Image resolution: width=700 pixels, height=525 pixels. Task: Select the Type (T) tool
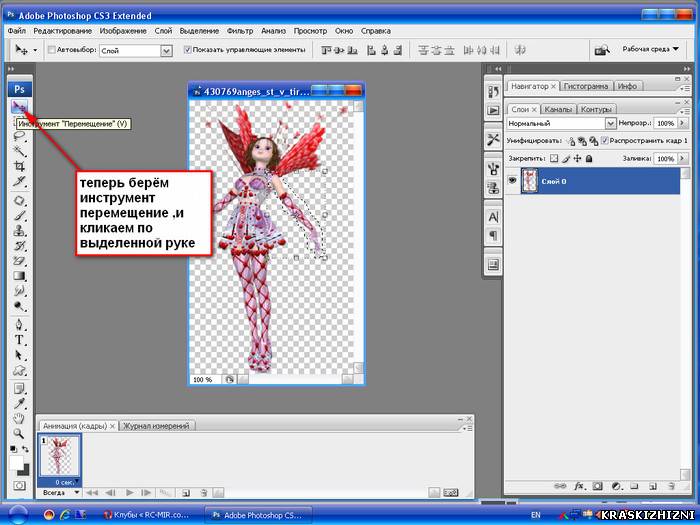pos(19,340)
